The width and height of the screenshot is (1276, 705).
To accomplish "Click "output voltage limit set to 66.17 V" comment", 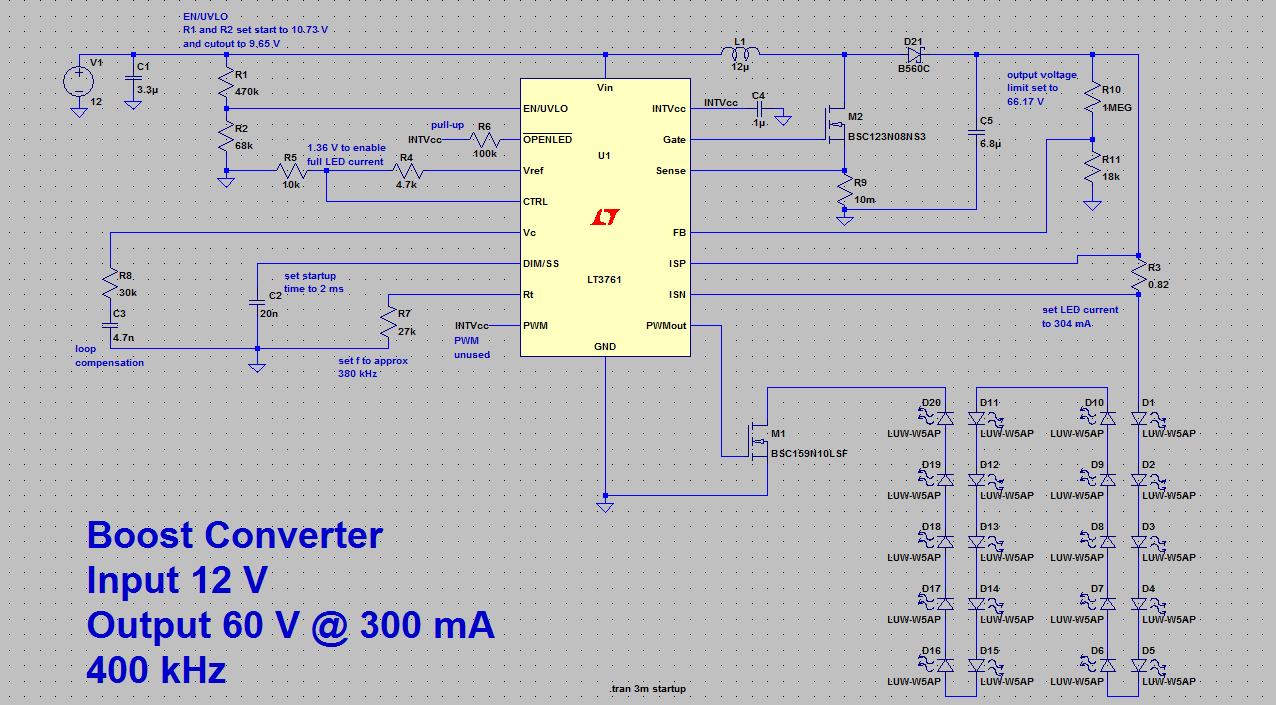I will pos(1043,88).
